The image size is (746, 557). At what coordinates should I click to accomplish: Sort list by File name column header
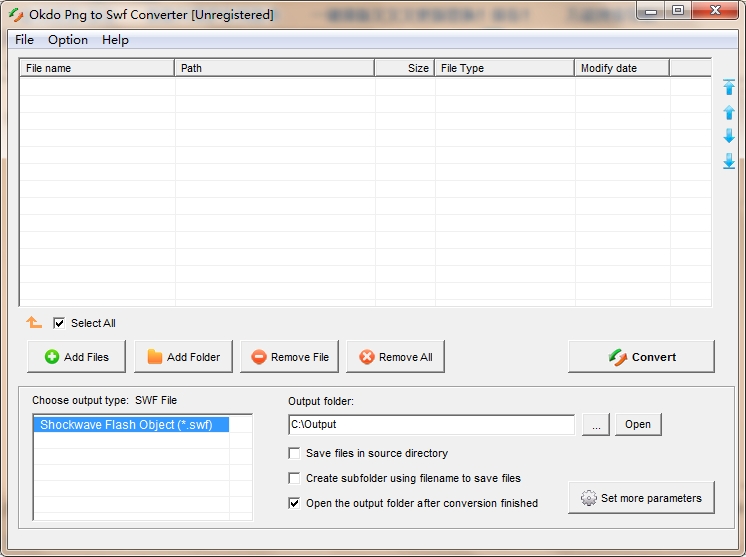tap(97, 68)
